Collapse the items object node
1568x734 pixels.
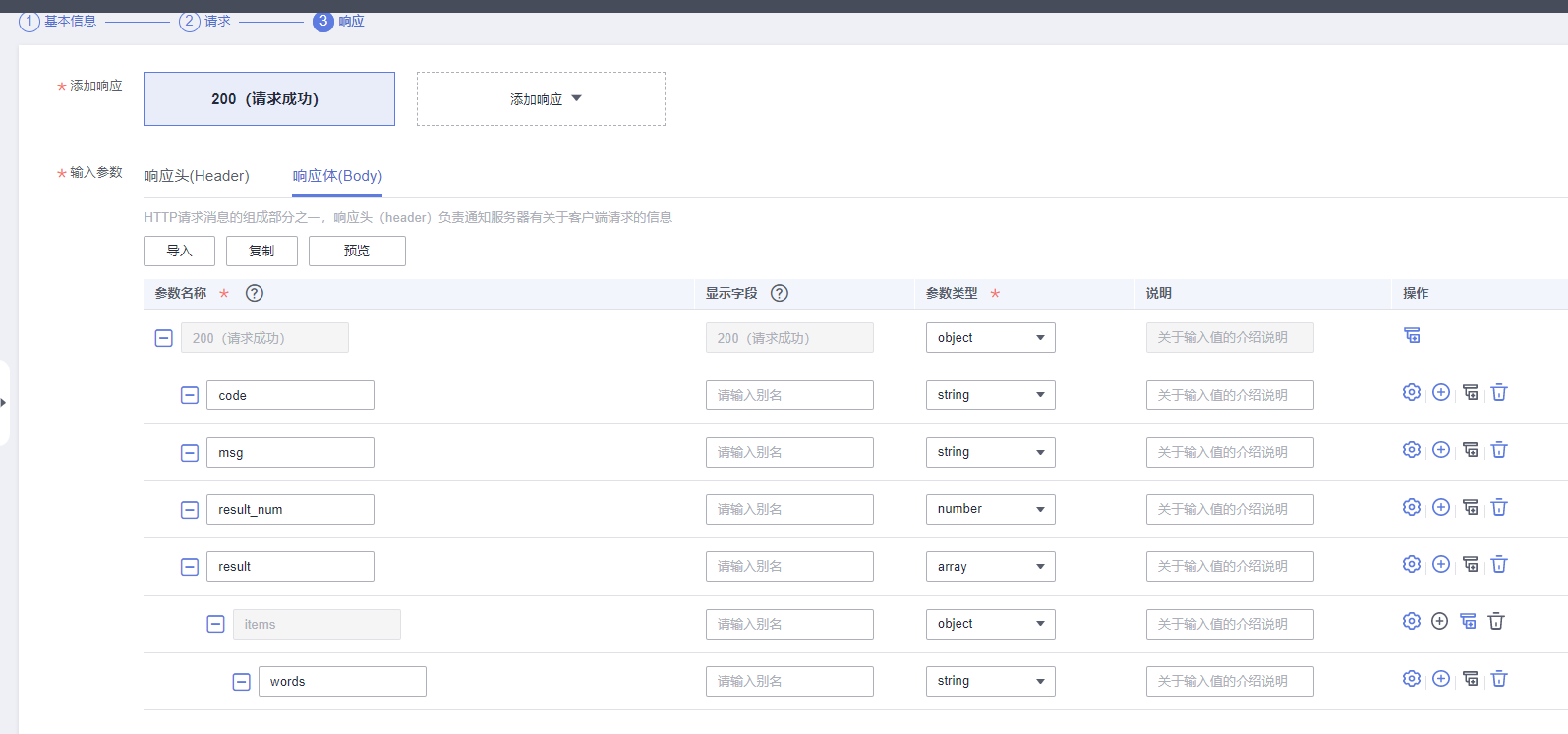tap(215, 624)
